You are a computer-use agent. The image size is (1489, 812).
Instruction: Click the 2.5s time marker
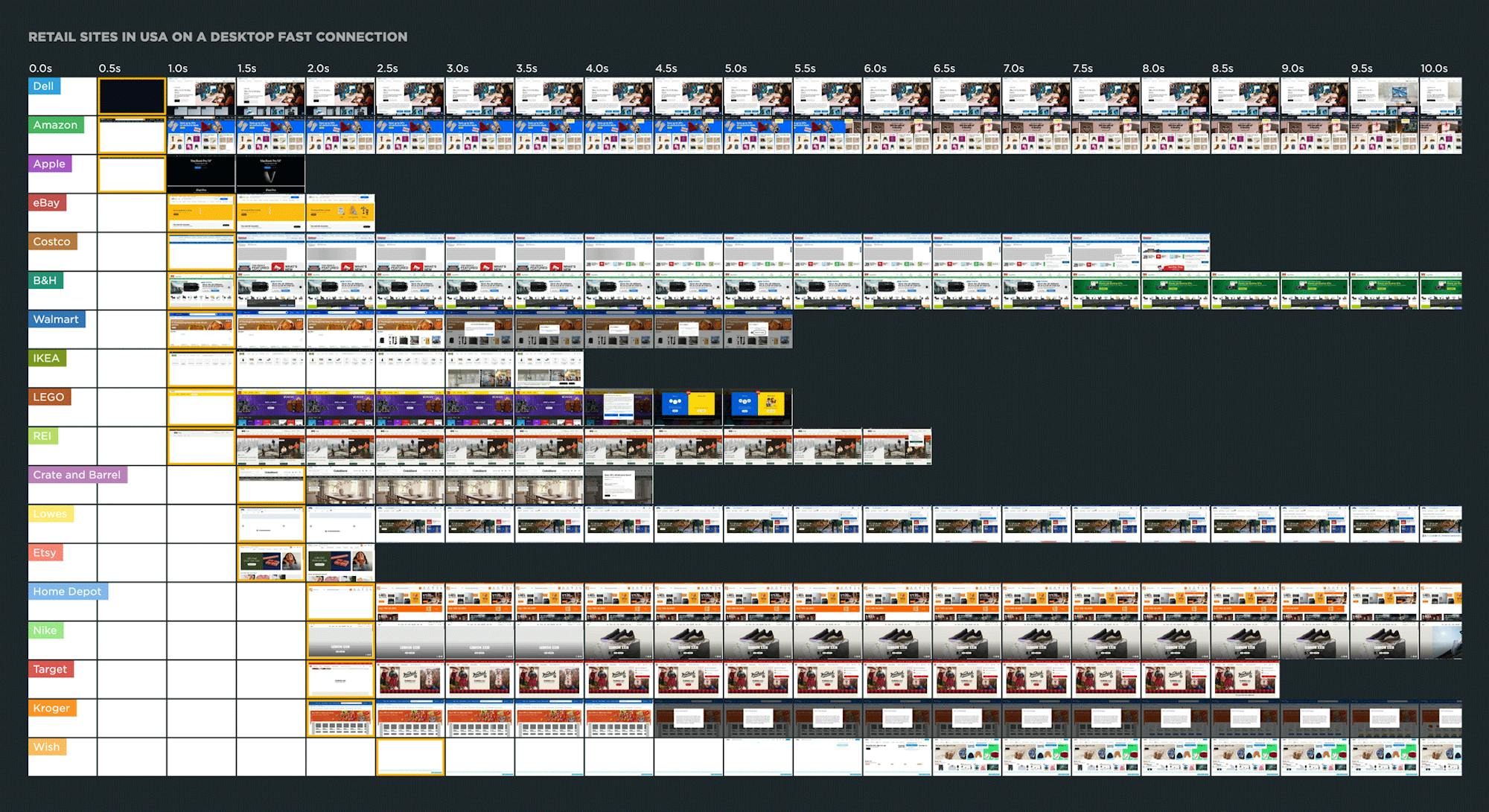tap(387, 68)
